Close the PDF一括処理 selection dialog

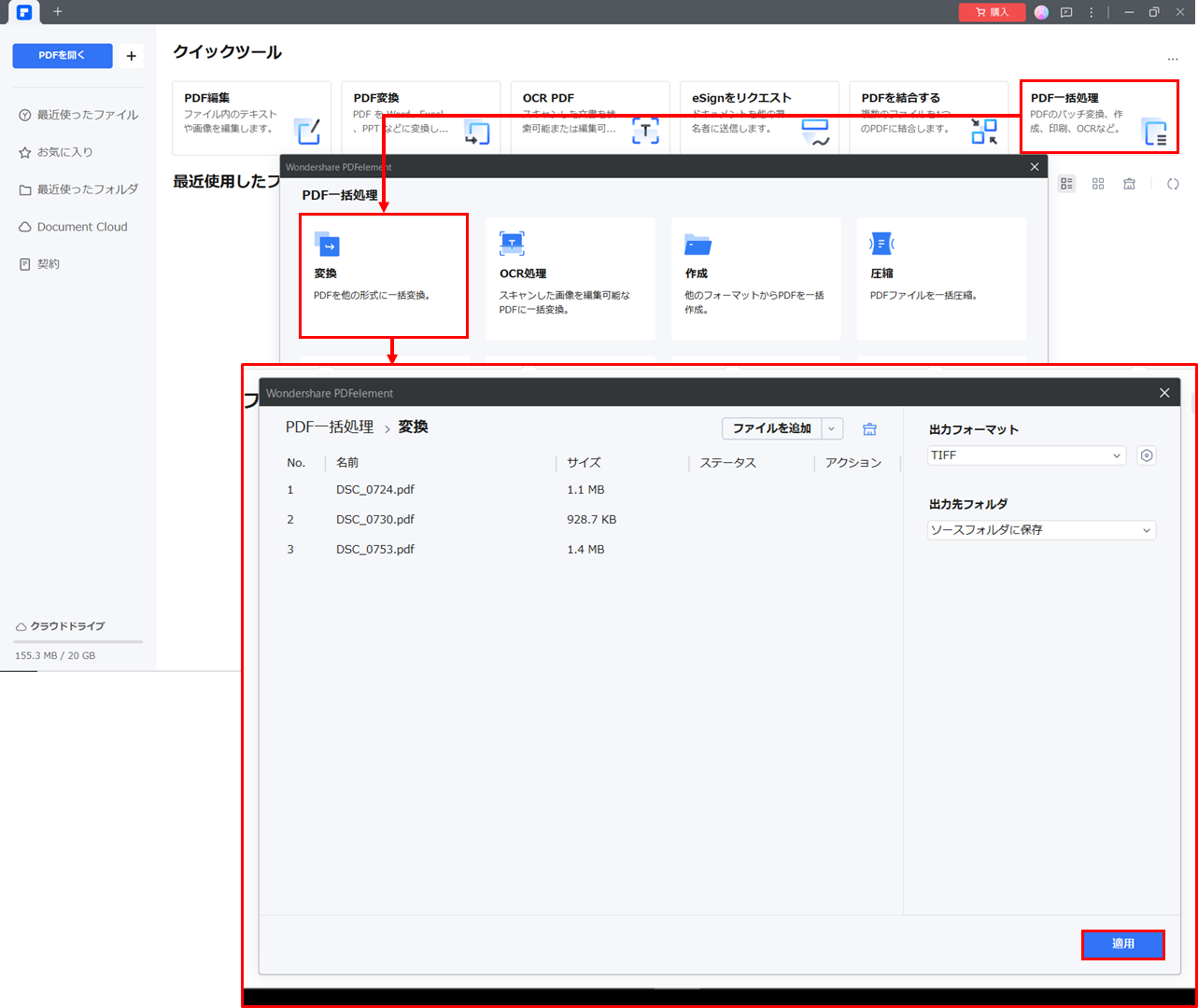coord(1035,167)
